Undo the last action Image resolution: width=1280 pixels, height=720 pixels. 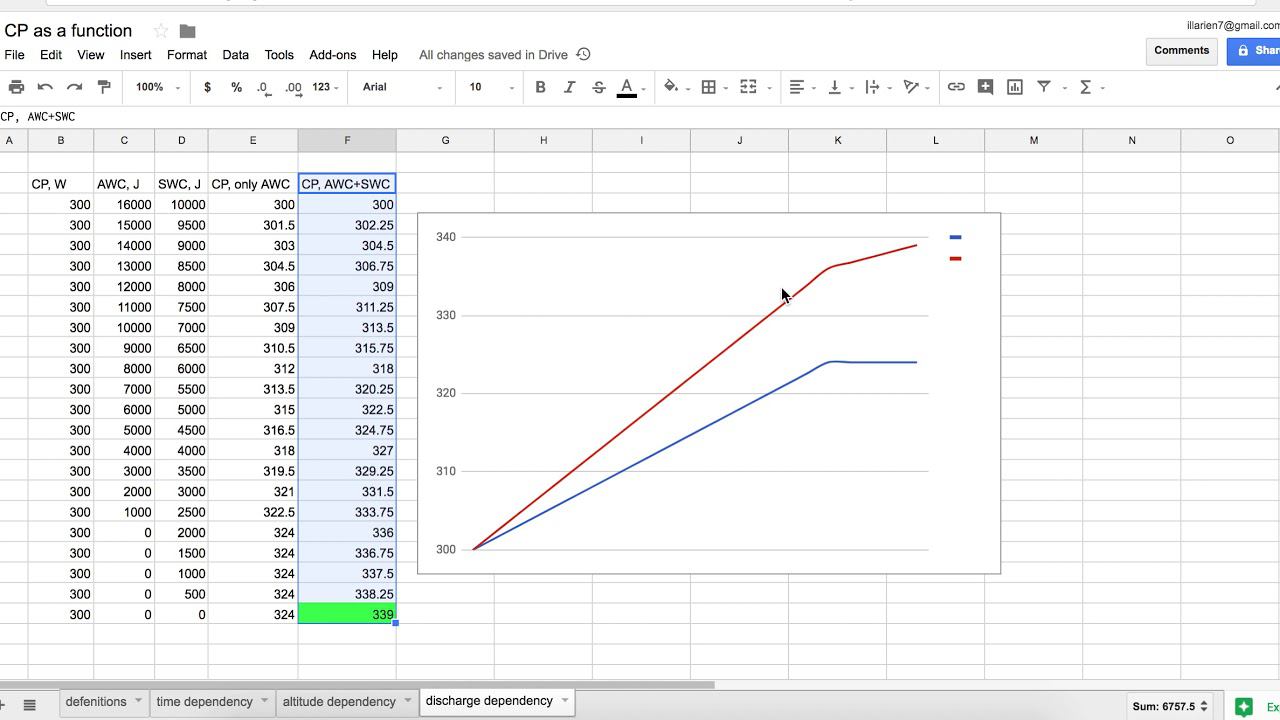pos(45,88)
